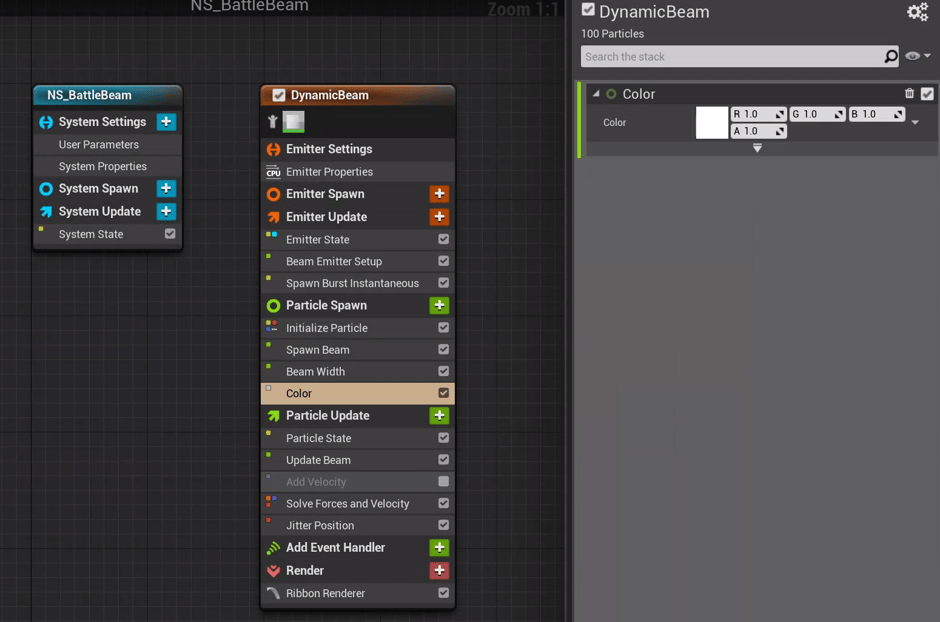Collapse the Color module in the stack
940x622 pixels.
pyautogui.click(x=596, y=93)
